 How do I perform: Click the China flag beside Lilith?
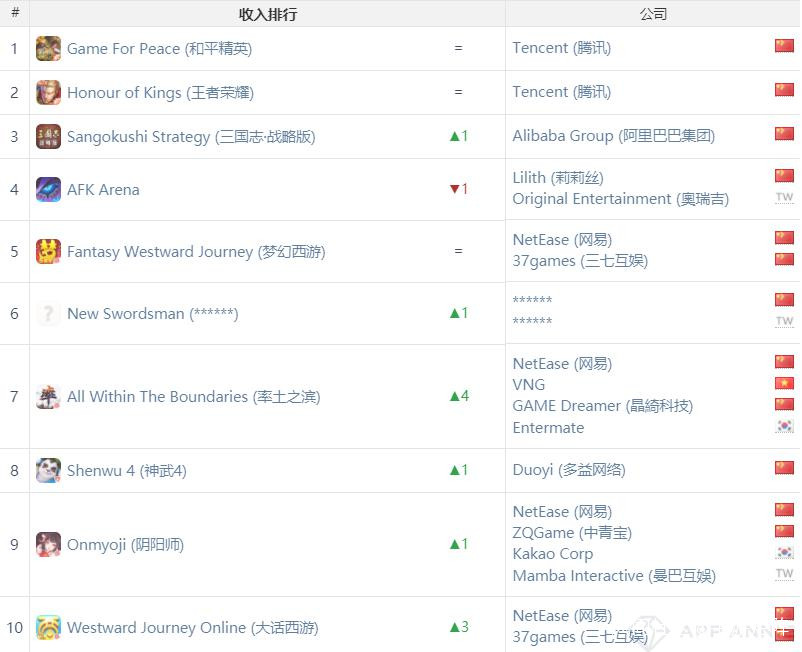[784, 175]
